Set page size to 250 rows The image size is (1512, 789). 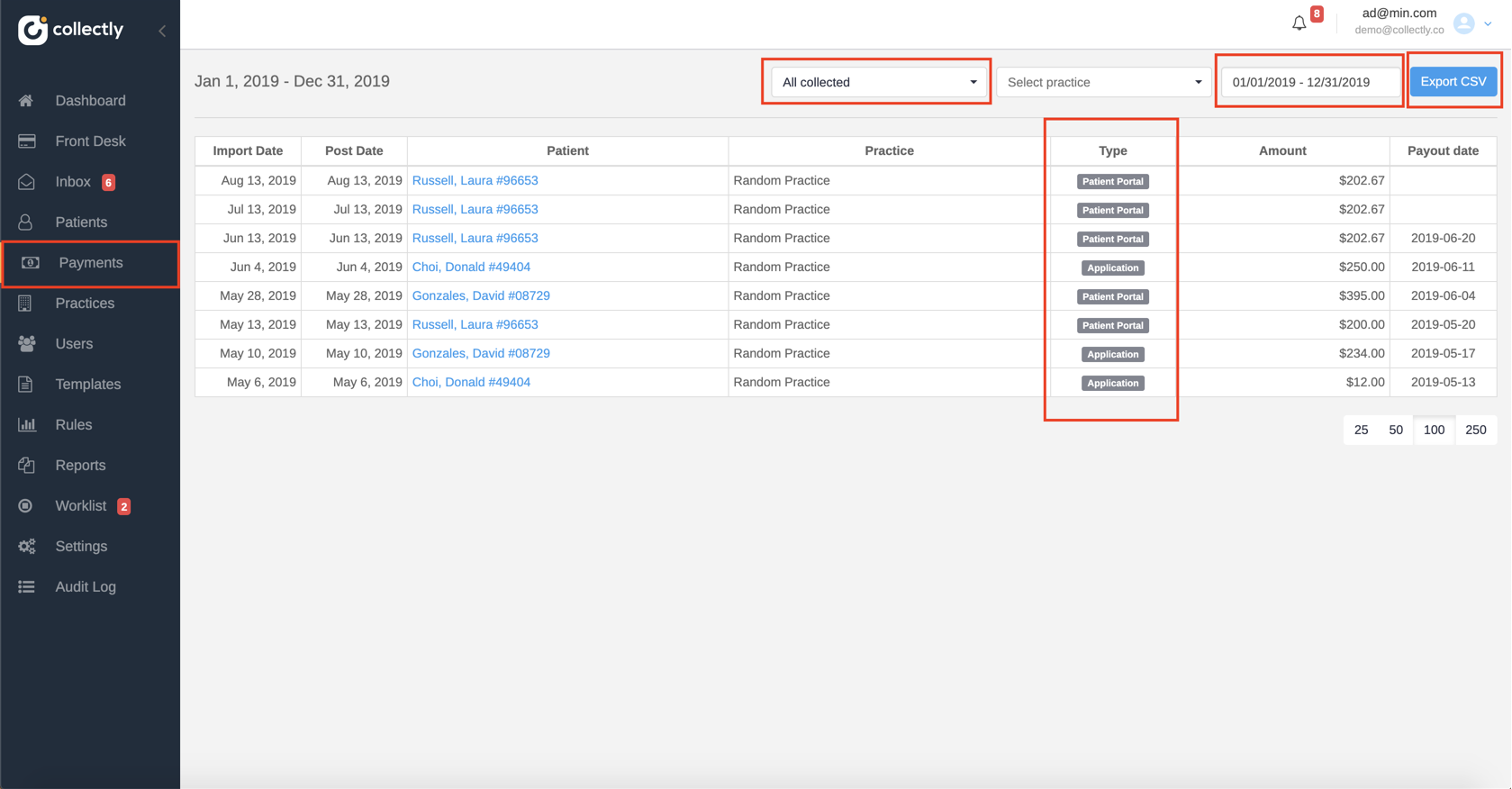pyautogui.click(x=1475, y=431)
